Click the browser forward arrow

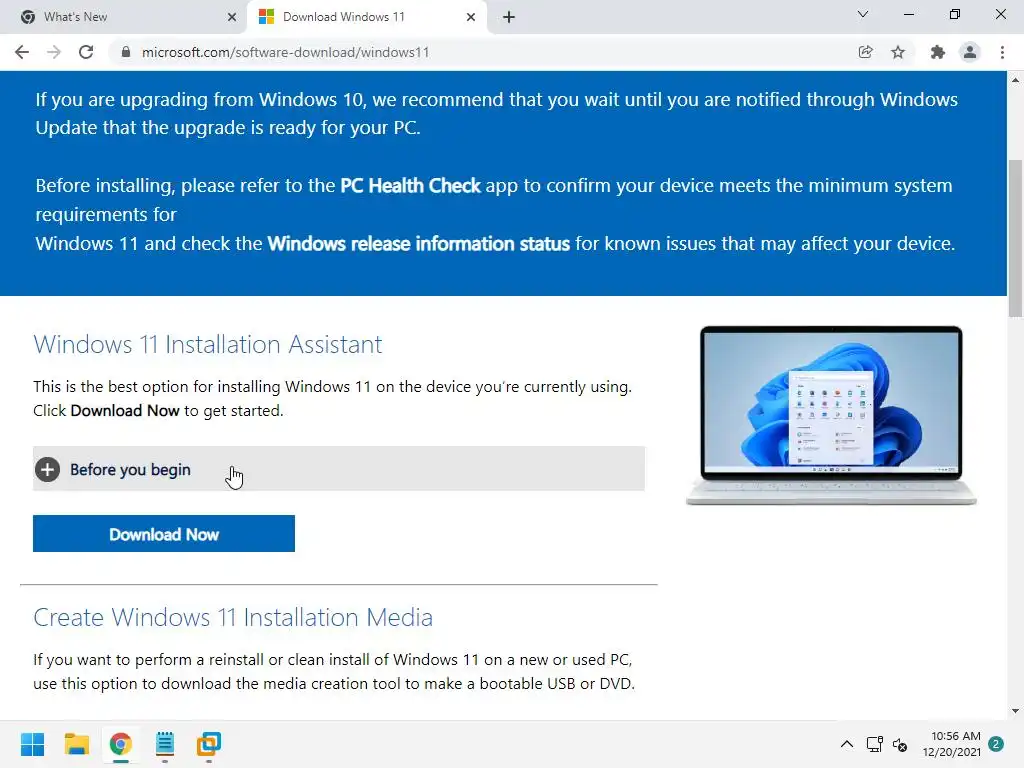(x=54, y=52)
